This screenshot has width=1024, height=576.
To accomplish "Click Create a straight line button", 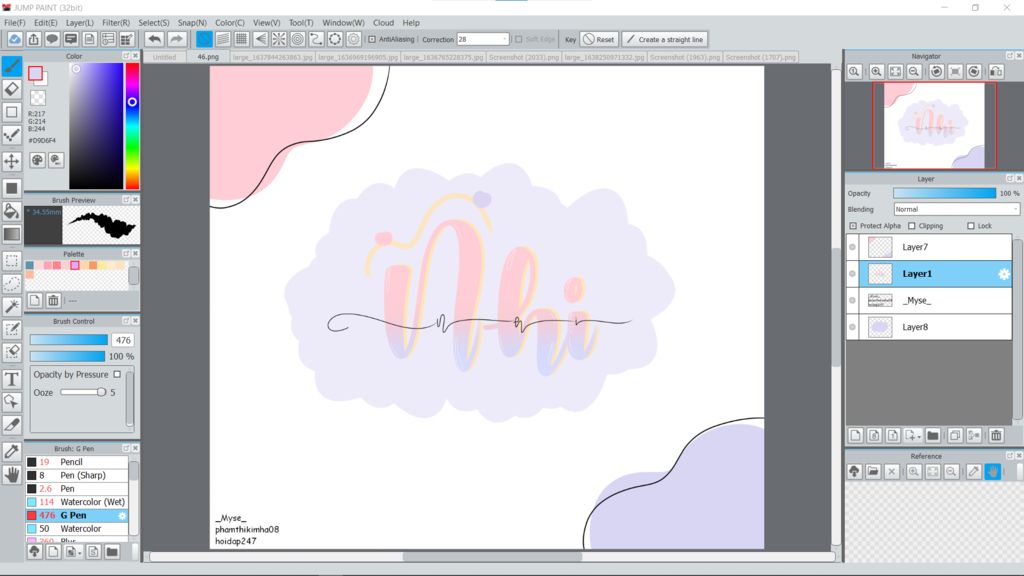I will pos(665,39).
